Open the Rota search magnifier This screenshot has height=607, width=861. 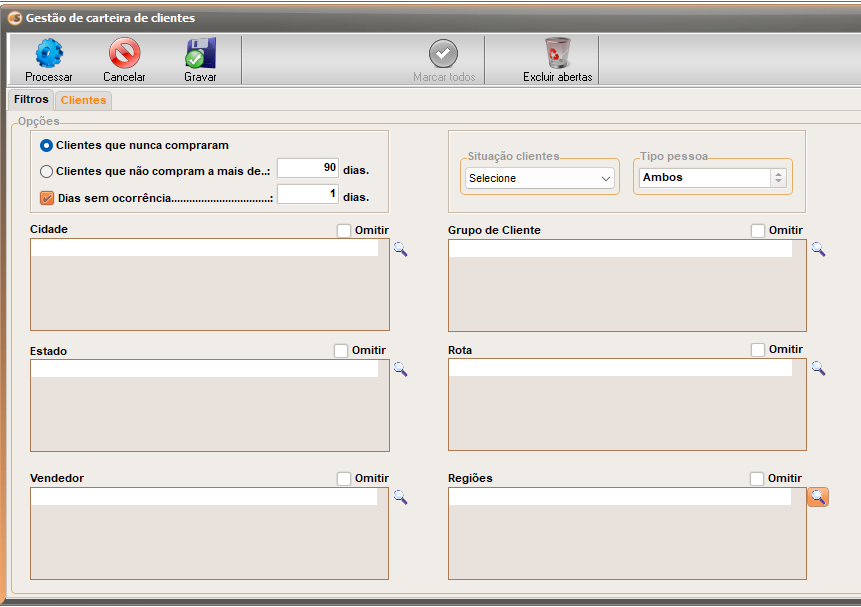818,369
